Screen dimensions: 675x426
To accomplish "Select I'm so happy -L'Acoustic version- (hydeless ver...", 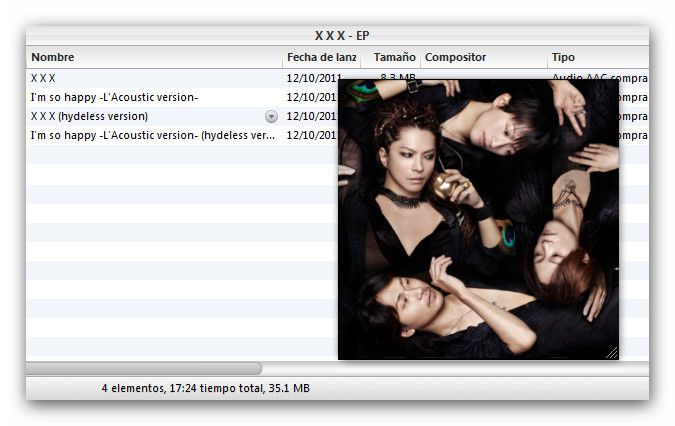I will coord(152,135).
